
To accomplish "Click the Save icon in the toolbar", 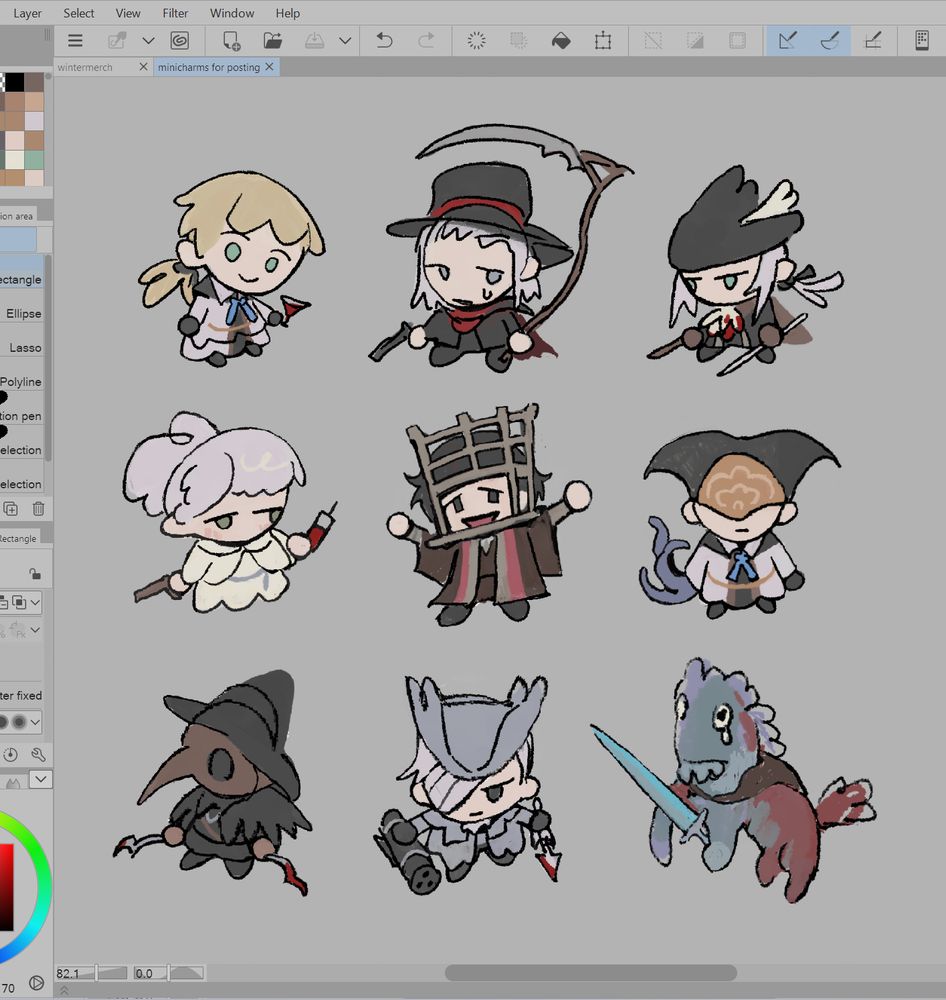I will pyautogui.click(x=314, y=41).
